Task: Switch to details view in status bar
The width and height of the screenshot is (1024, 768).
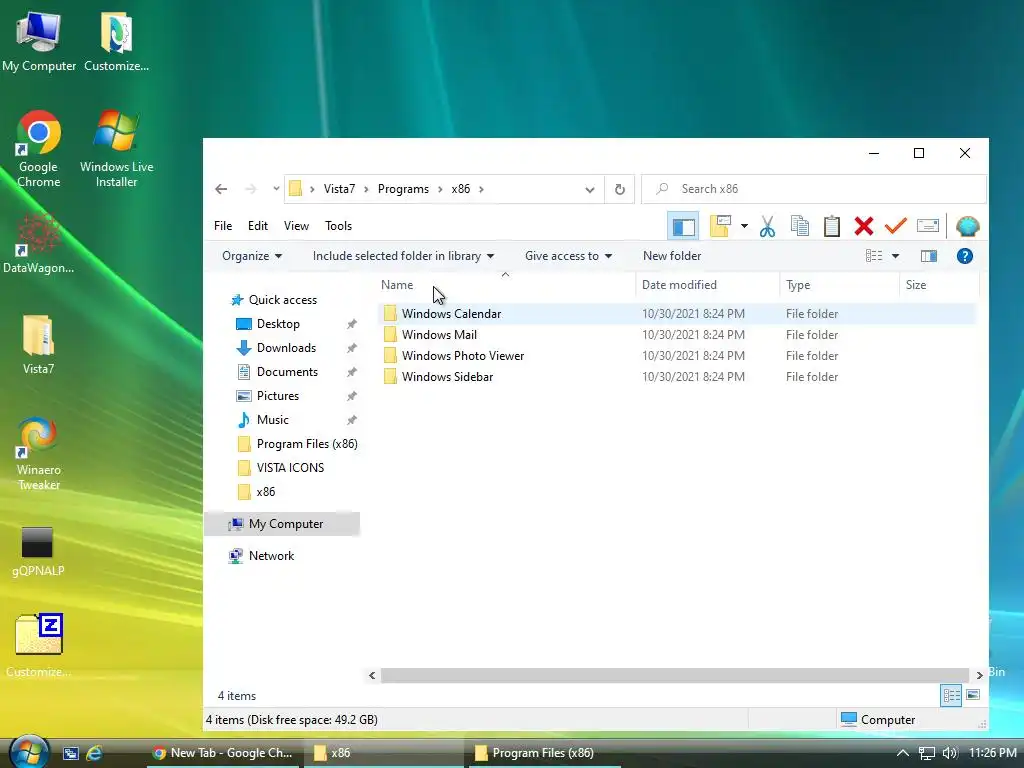Action: 951,696
